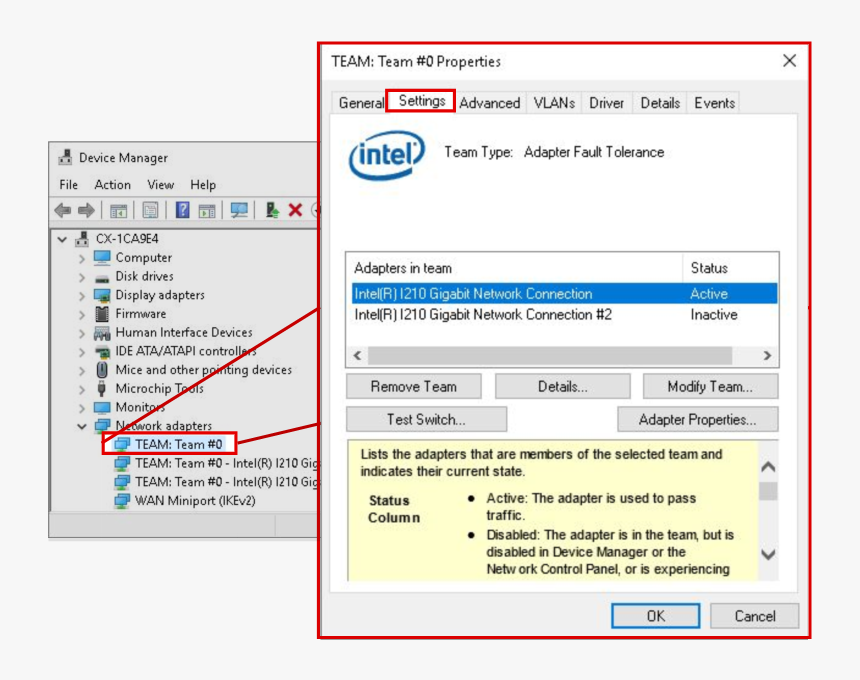Viewport: 860px width, 680px height.
Task: Open the Properties toolbar icon in Device Manager
Action: tap(150, 210)
